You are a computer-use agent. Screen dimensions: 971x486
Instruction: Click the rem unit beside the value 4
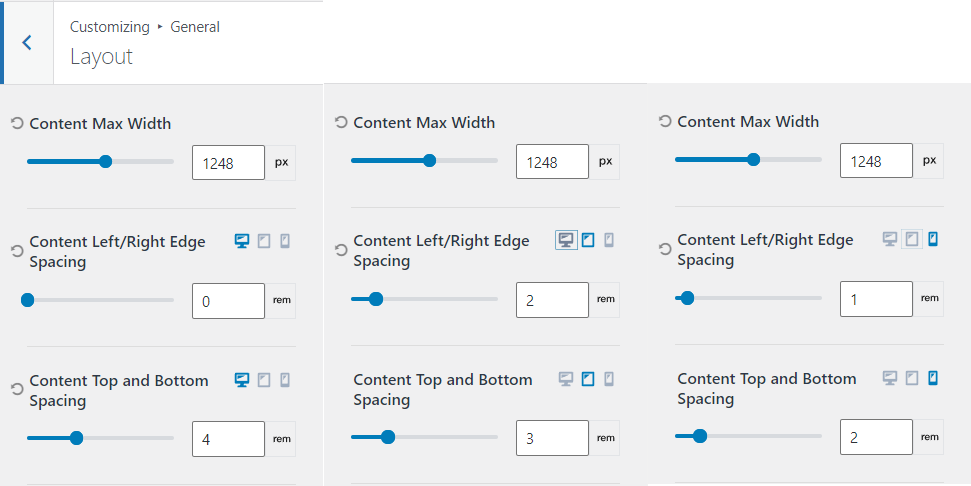click(282, 438)
